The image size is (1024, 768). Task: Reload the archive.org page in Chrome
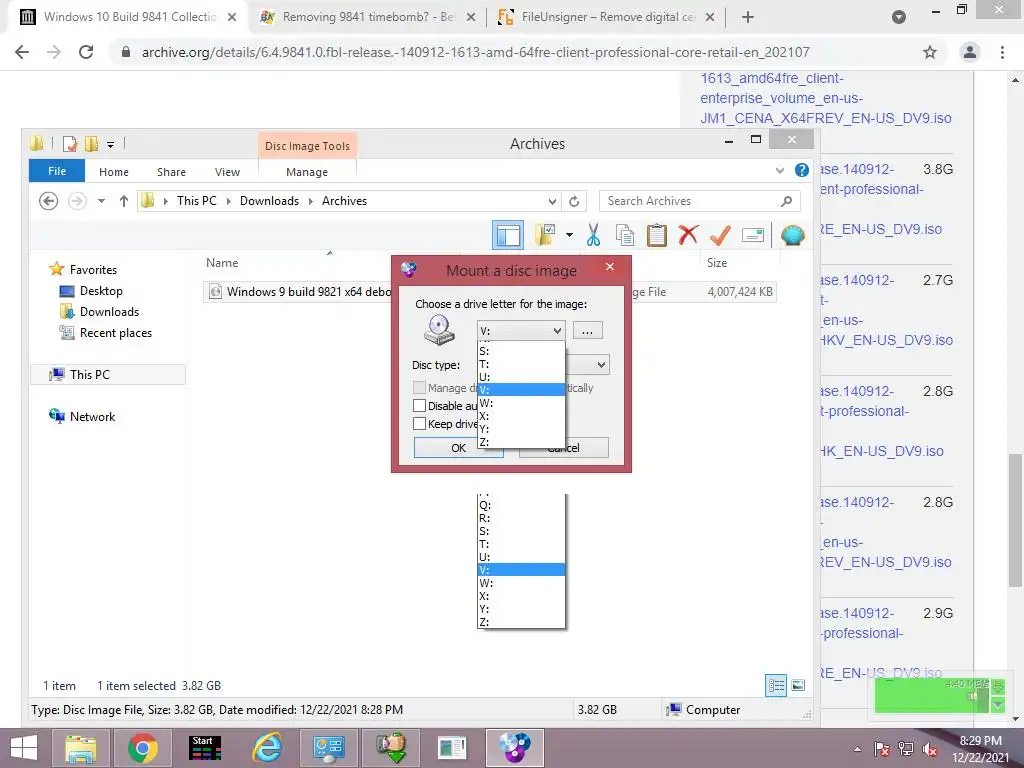click(x=86, y=52)
